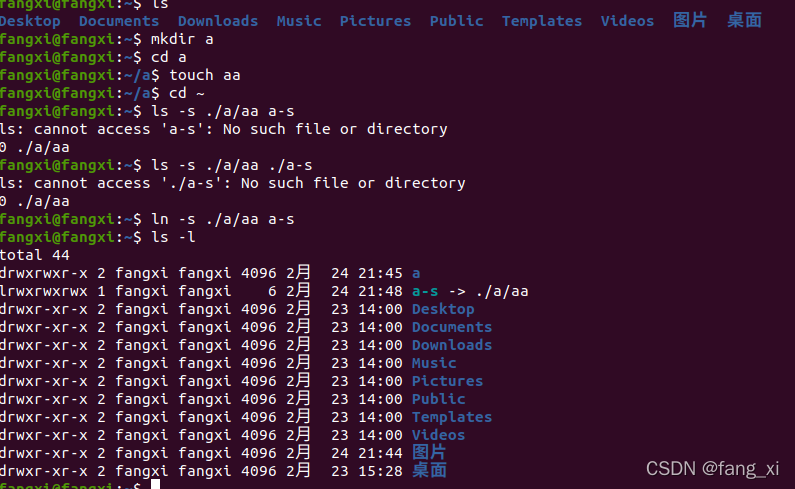
Task: Click the 'total 44' output line
Action: pos(35,255)
